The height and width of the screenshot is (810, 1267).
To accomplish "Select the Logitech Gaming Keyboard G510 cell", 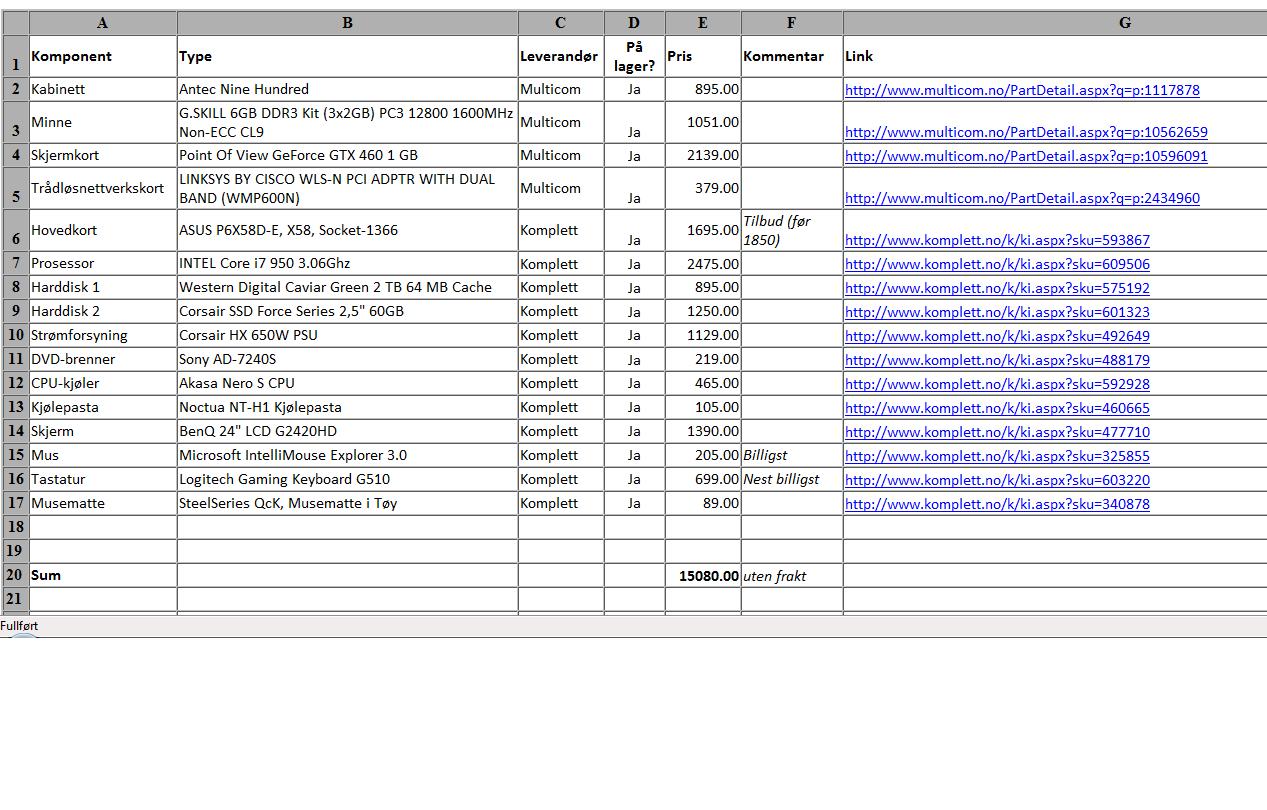I will [347, 479].
